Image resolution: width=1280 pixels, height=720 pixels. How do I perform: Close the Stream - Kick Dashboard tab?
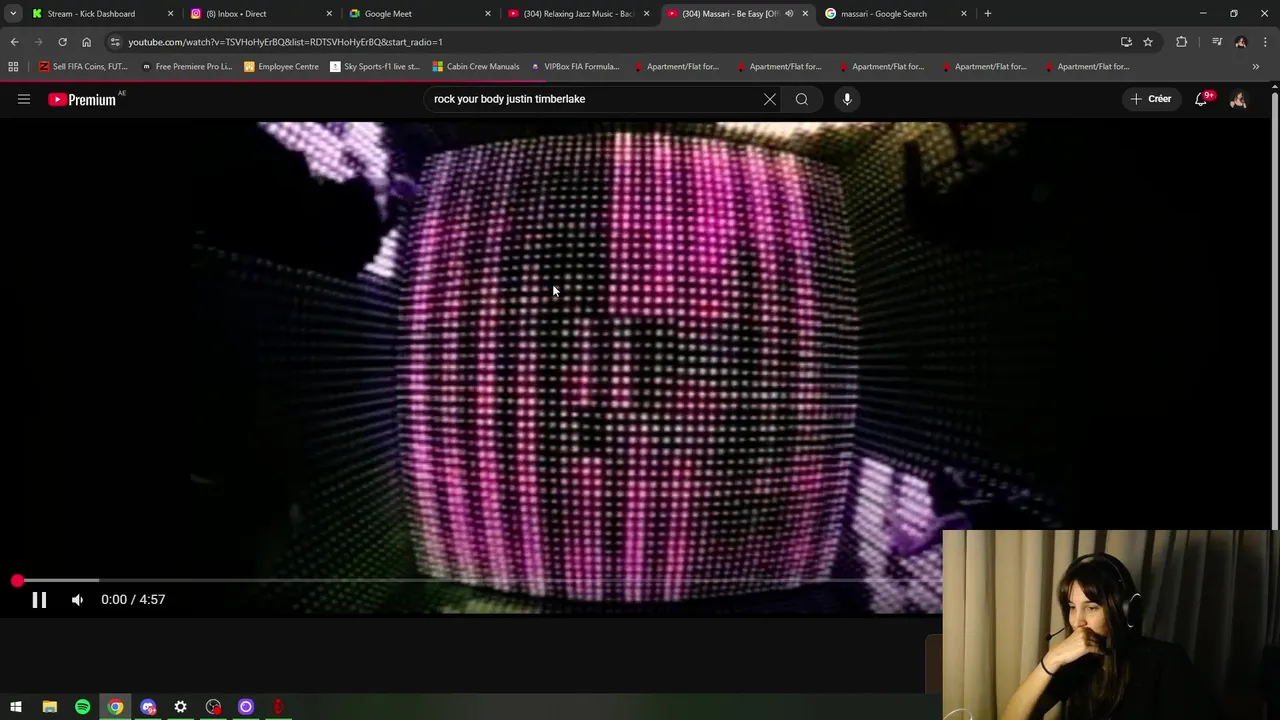tap(170, 14)
